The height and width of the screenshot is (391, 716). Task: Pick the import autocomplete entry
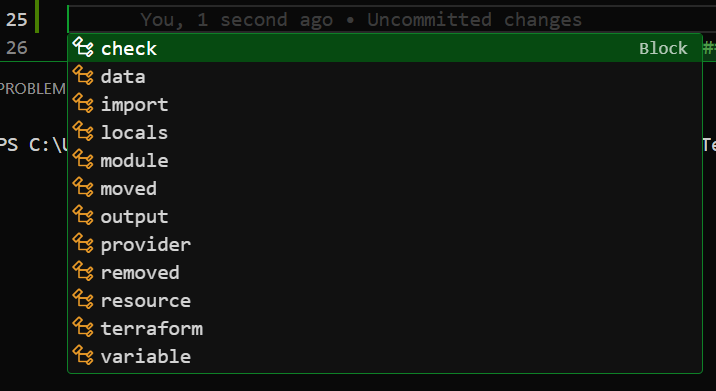pyautogui.click(x=384, y=104)
